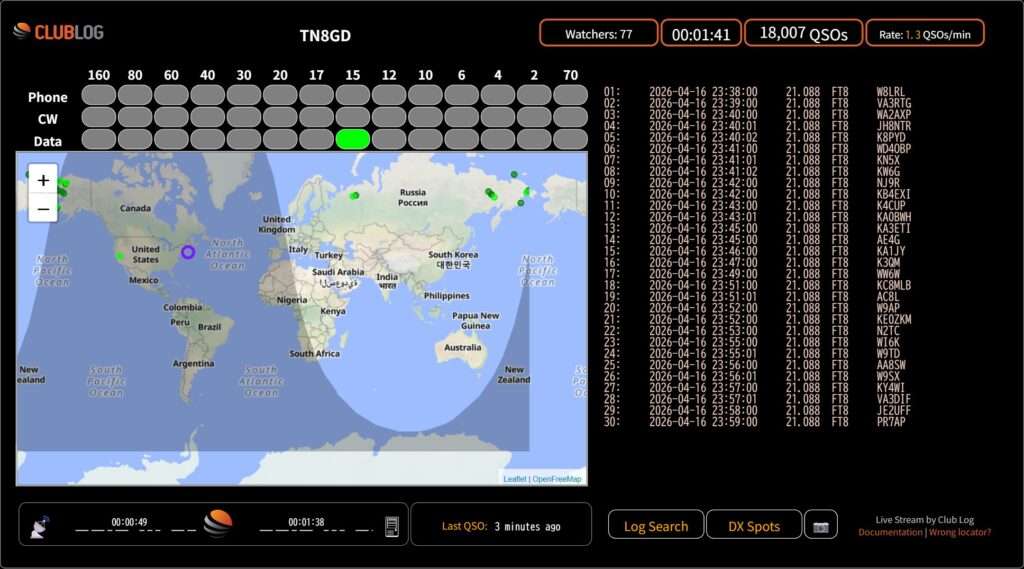
Task: Click the Club Log logo
Action: pyautogui.click(x=58, y=32)
